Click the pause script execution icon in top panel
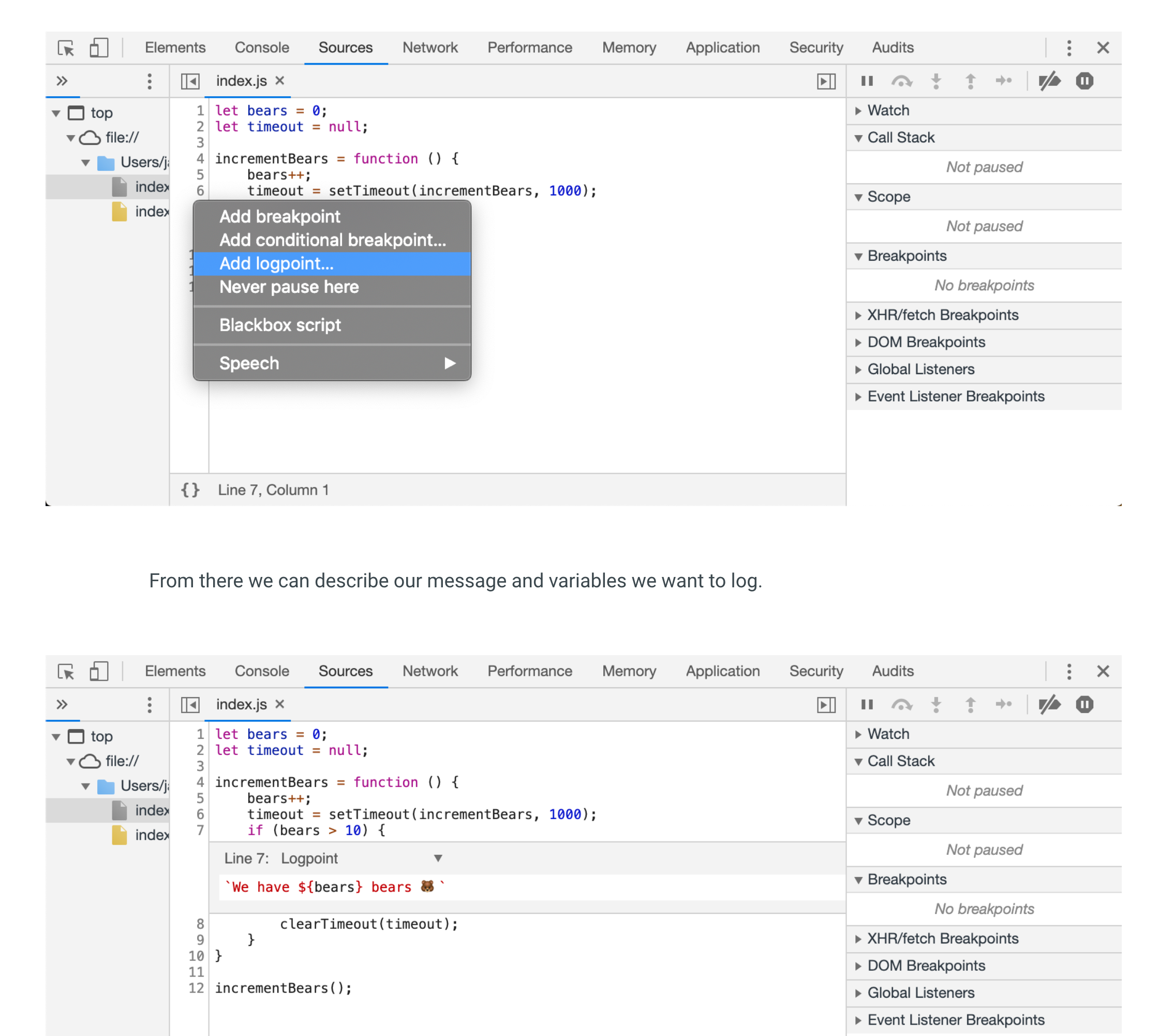 pyautogui.click(x=867, y=81)
